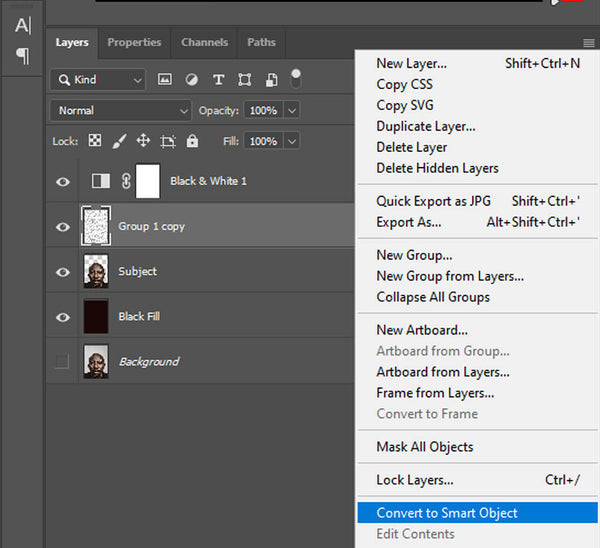Image resolution: width=600 pixels, height=548 pixels.
Task: Select the Background layer thumbnail
Action: pos(96,362)
